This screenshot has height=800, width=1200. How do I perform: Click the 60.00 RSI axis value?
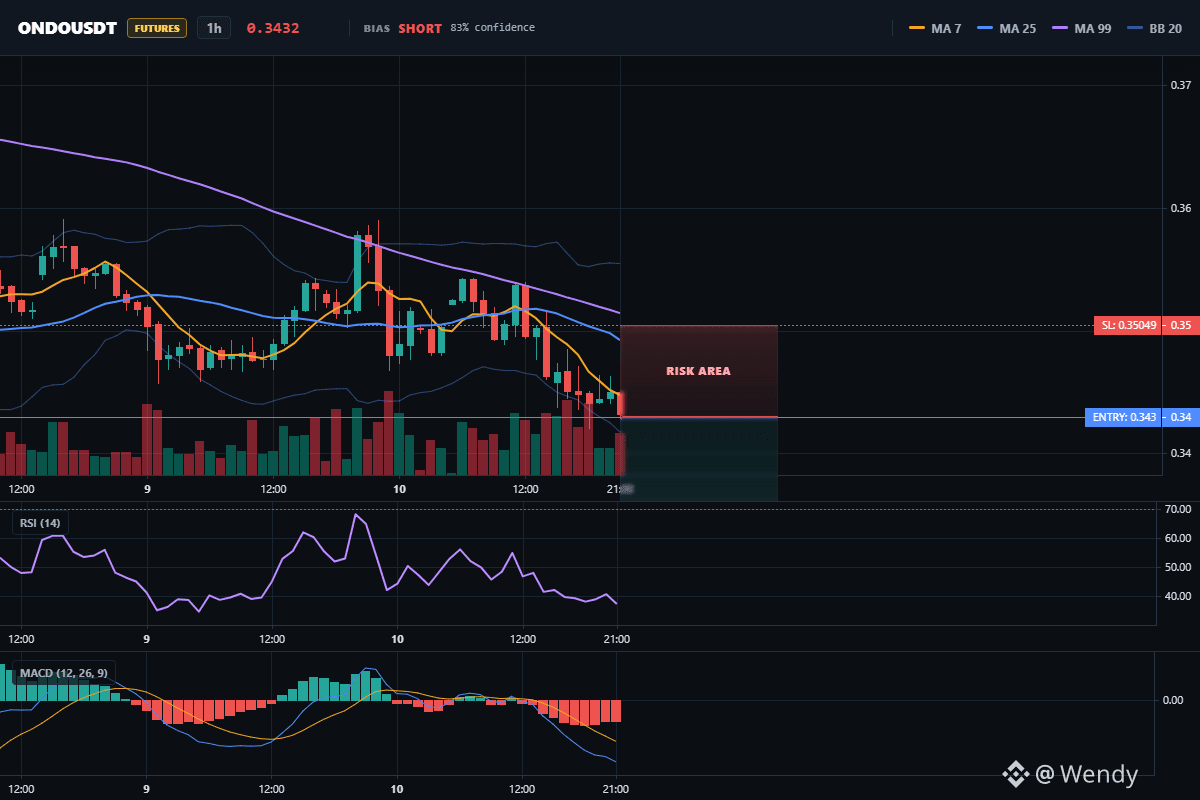1179,538
